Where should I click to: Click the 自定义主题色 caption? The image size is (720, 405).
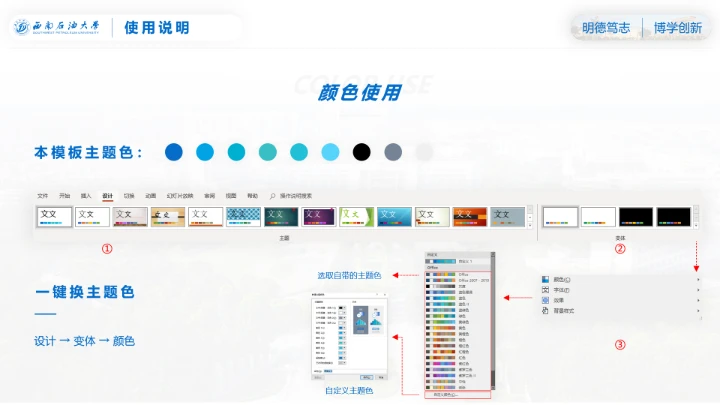pyautogui.click(x=349, y=390)
